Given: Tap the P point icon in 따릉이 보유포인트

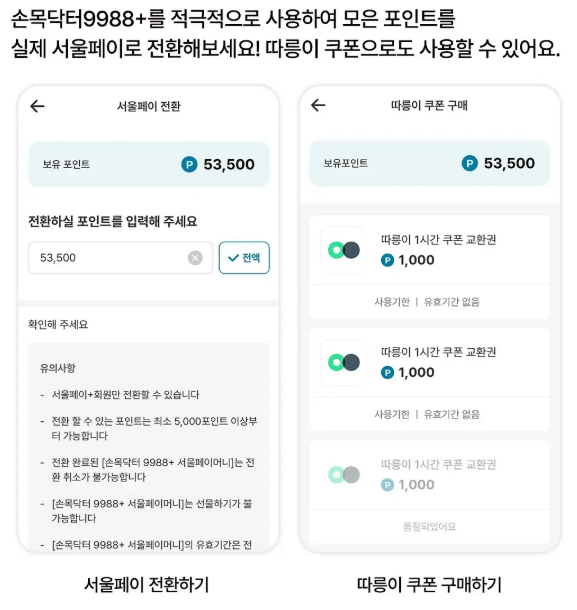Looking at the screenshot, I should tap(470, 163).
